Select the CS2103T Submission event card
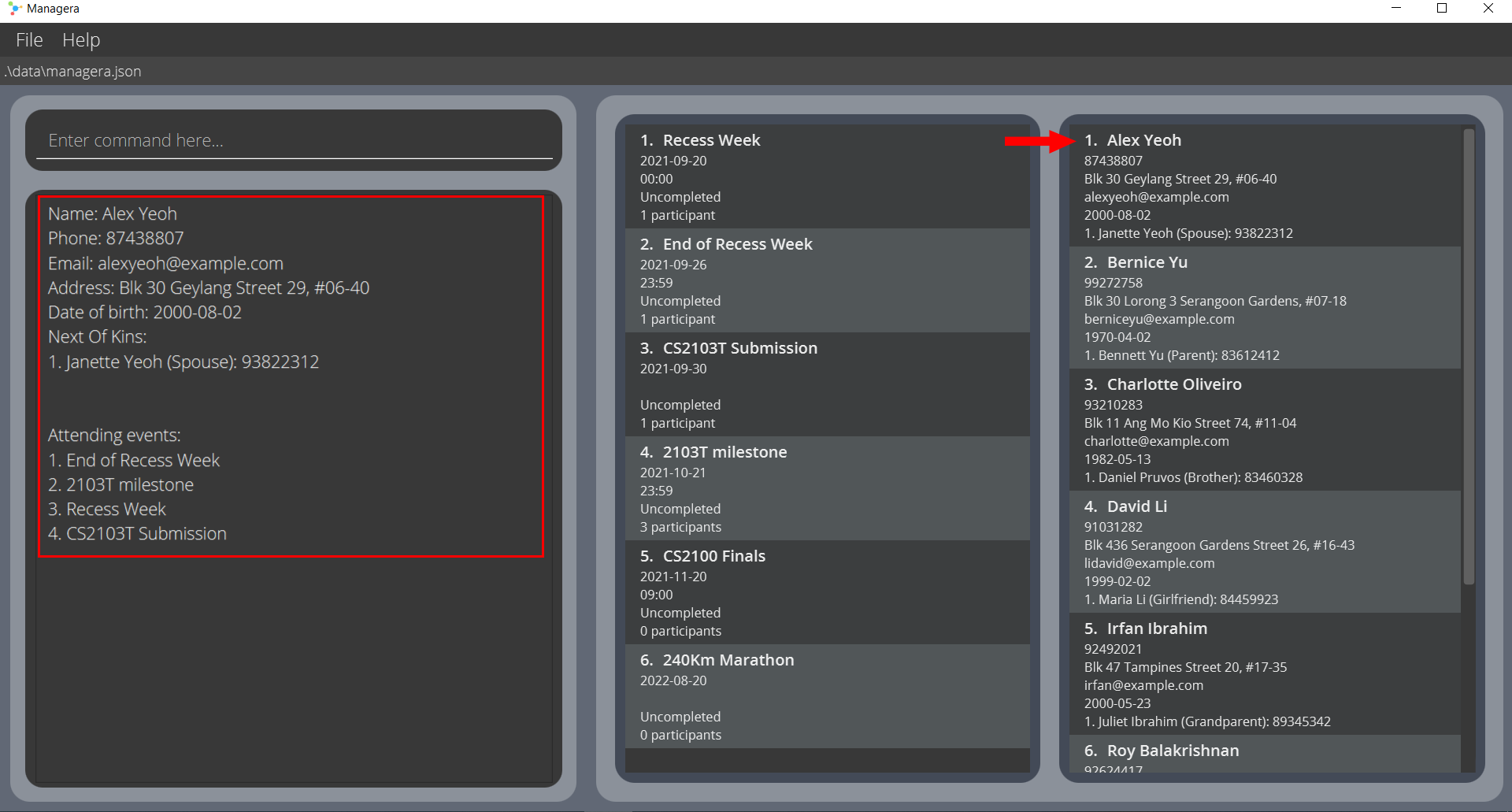The height and width of the screenshot is (812, 1512). (x=828, y=384)
